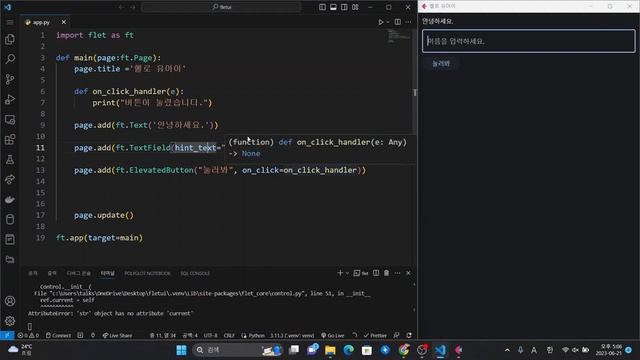The width and height of the screenshot is (640, 360).
Task: Open the Extensions view
Action: pos(10,139)
